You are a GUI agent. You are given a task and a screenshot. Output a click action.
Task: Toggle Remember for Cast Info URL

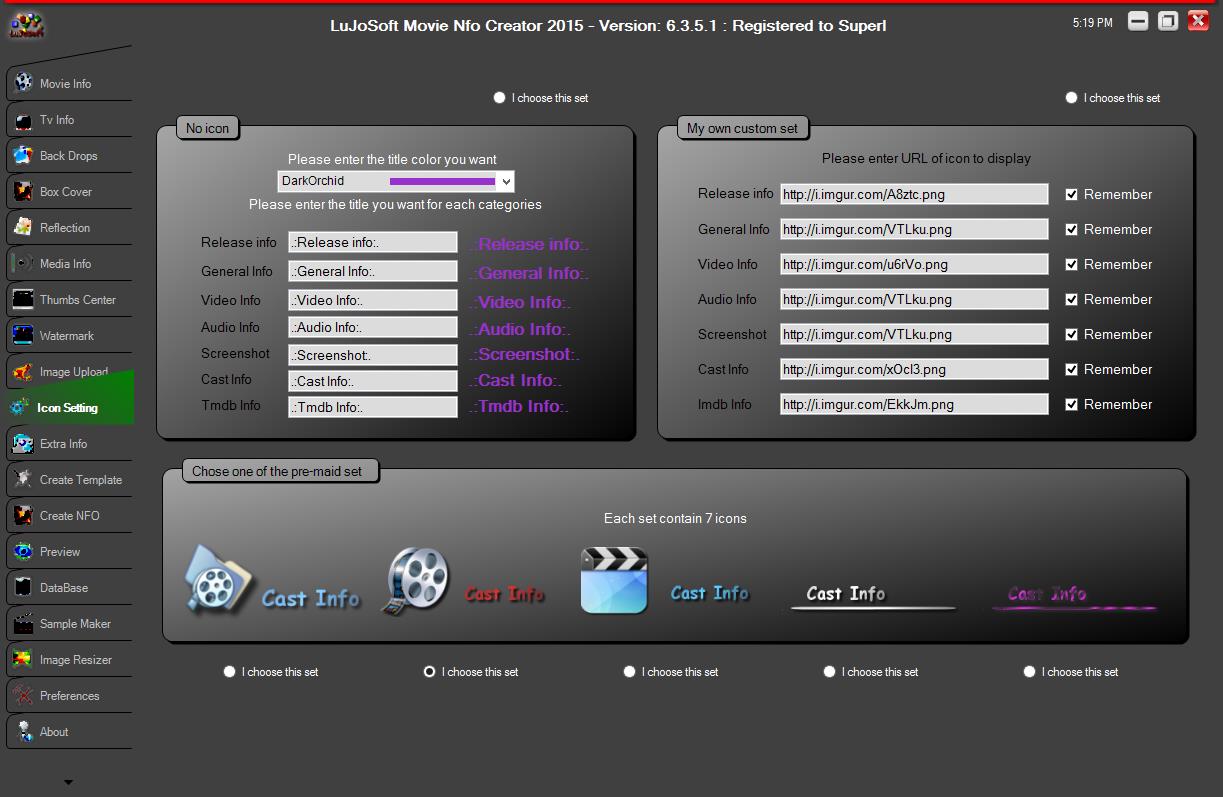(x=1072, y=369)
